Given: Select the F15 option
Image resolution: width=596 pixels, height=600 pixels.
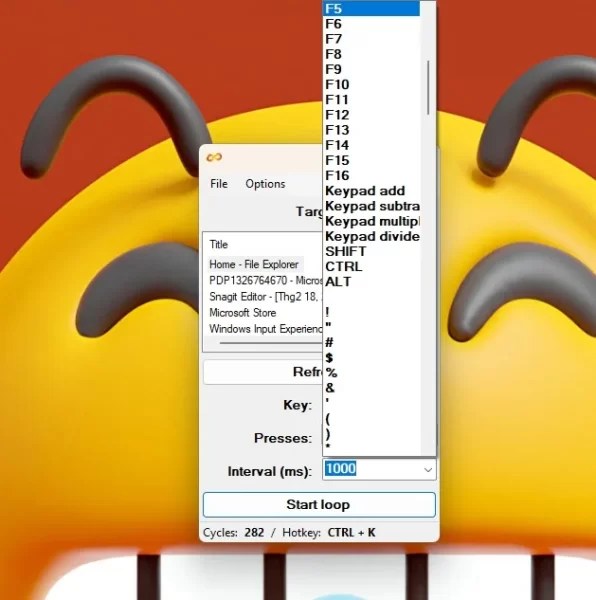Looking at the screenshot, I should [x=371, y=160].
